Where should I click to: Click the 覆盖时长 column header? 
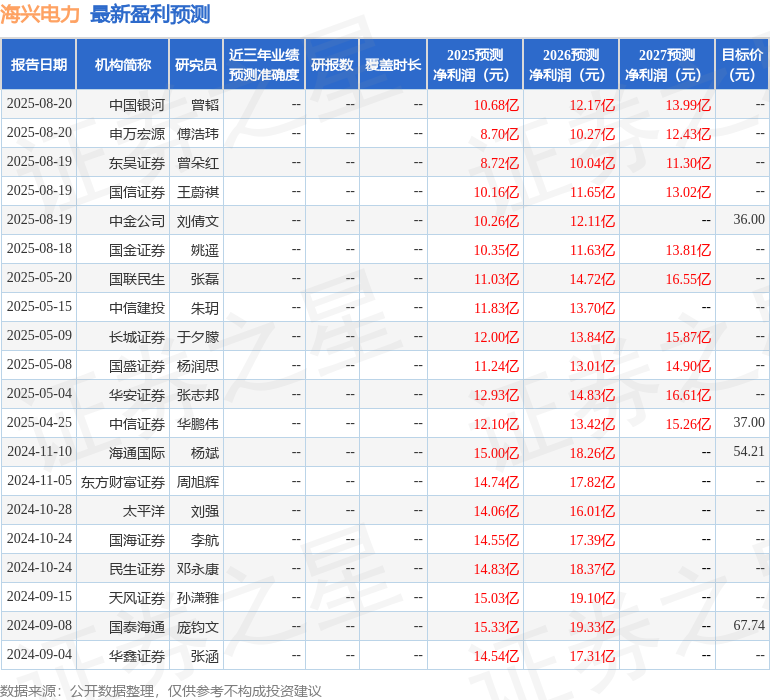[x=393, y=64]
